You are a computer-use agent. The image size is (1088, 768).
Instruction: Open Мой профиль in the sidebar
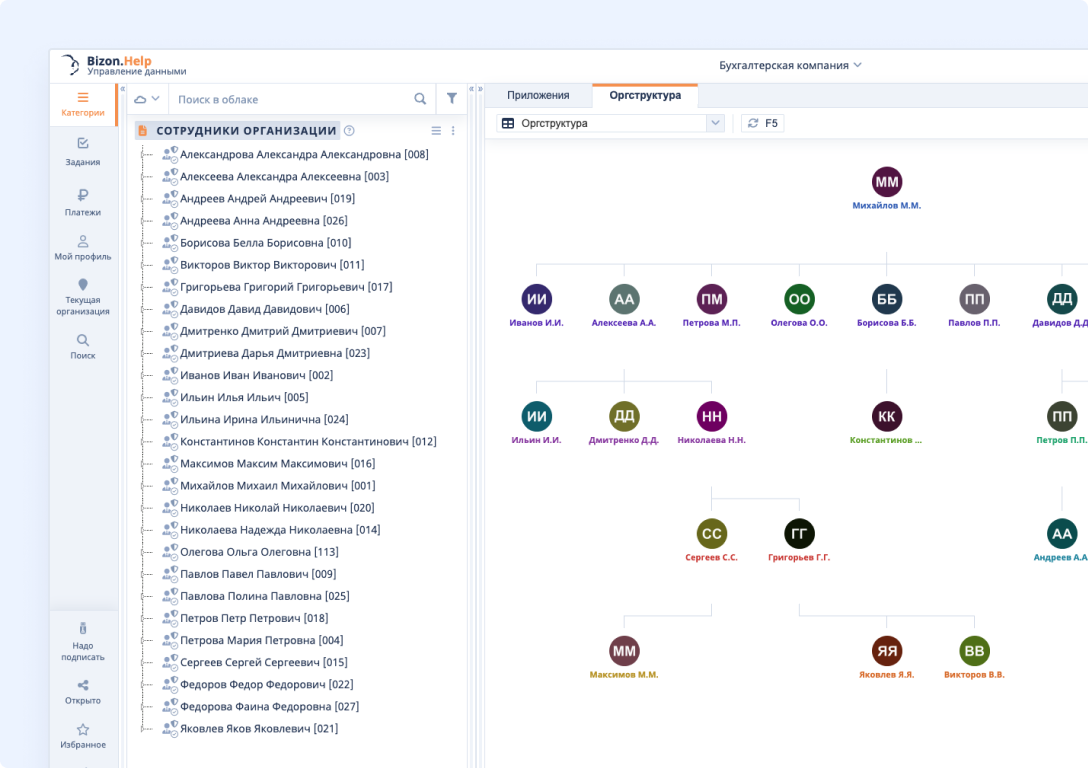(83, 247)
